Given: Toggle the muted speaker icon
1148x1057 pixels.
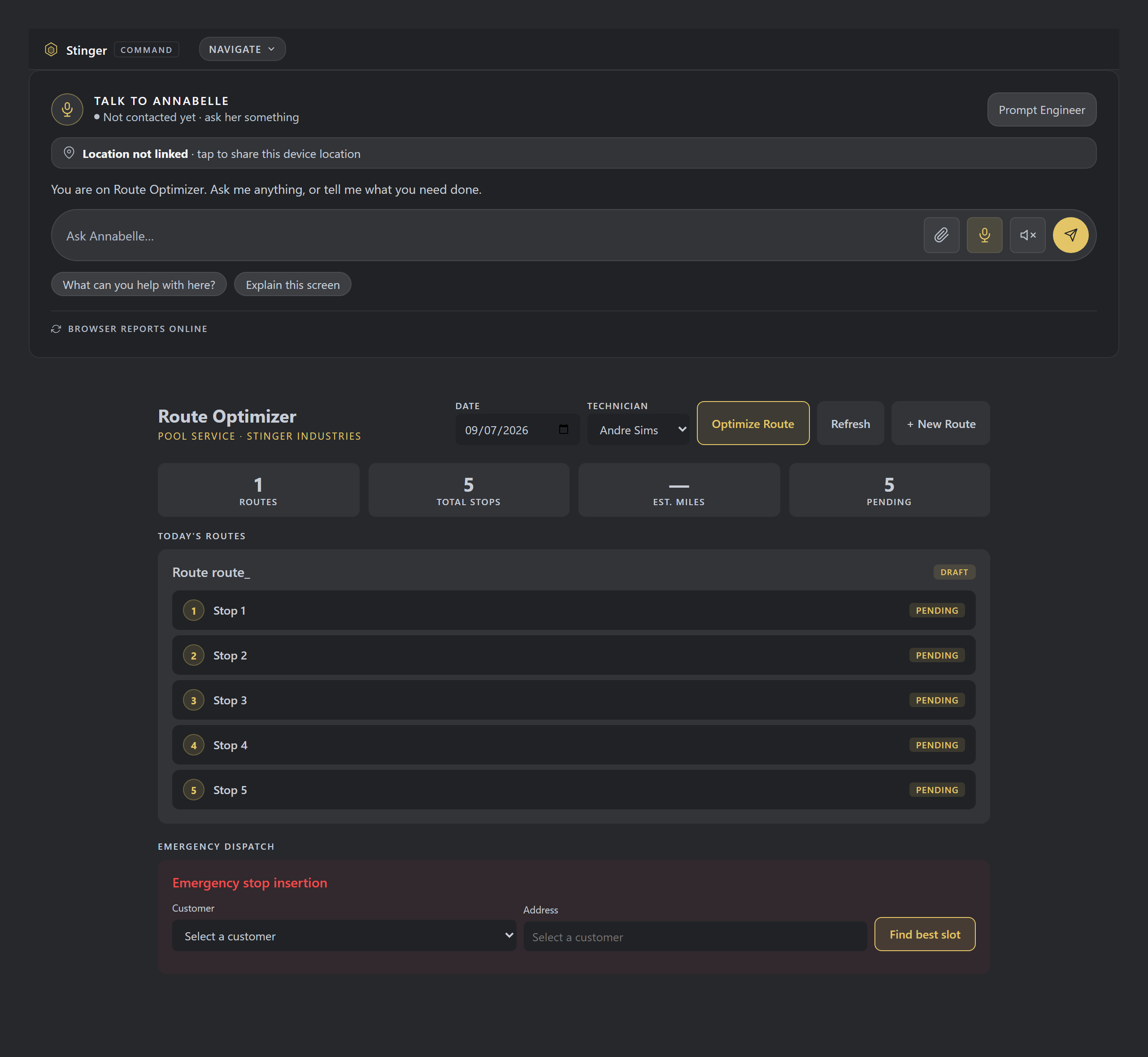Looking at the screenshot, I should (1027, 235).
